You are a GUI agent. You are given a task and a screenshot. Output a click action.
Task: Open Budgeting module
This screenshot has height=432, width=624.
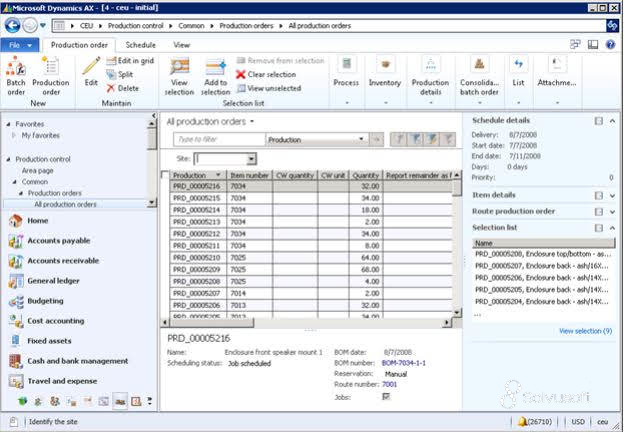[36, 301]
